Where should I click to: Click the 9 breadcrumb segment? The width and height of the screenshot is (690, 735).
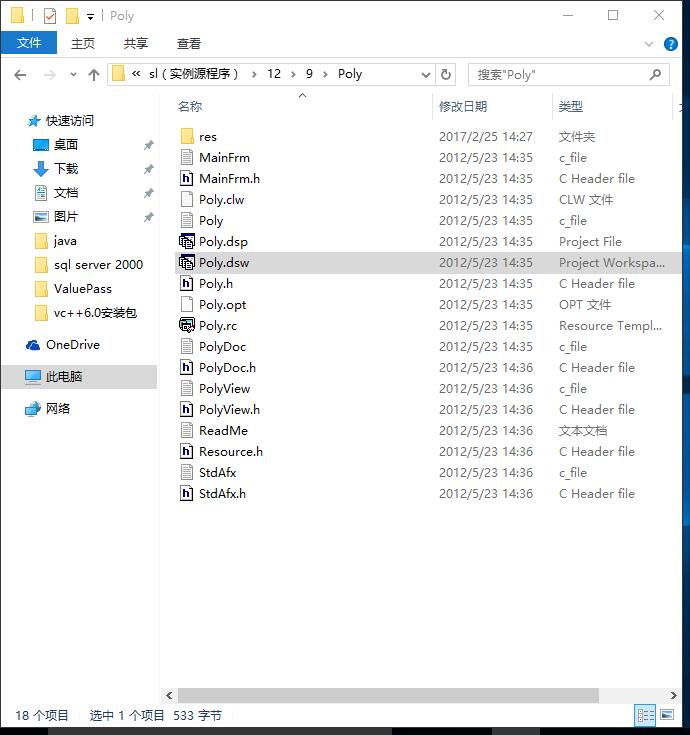pos(309,74)
